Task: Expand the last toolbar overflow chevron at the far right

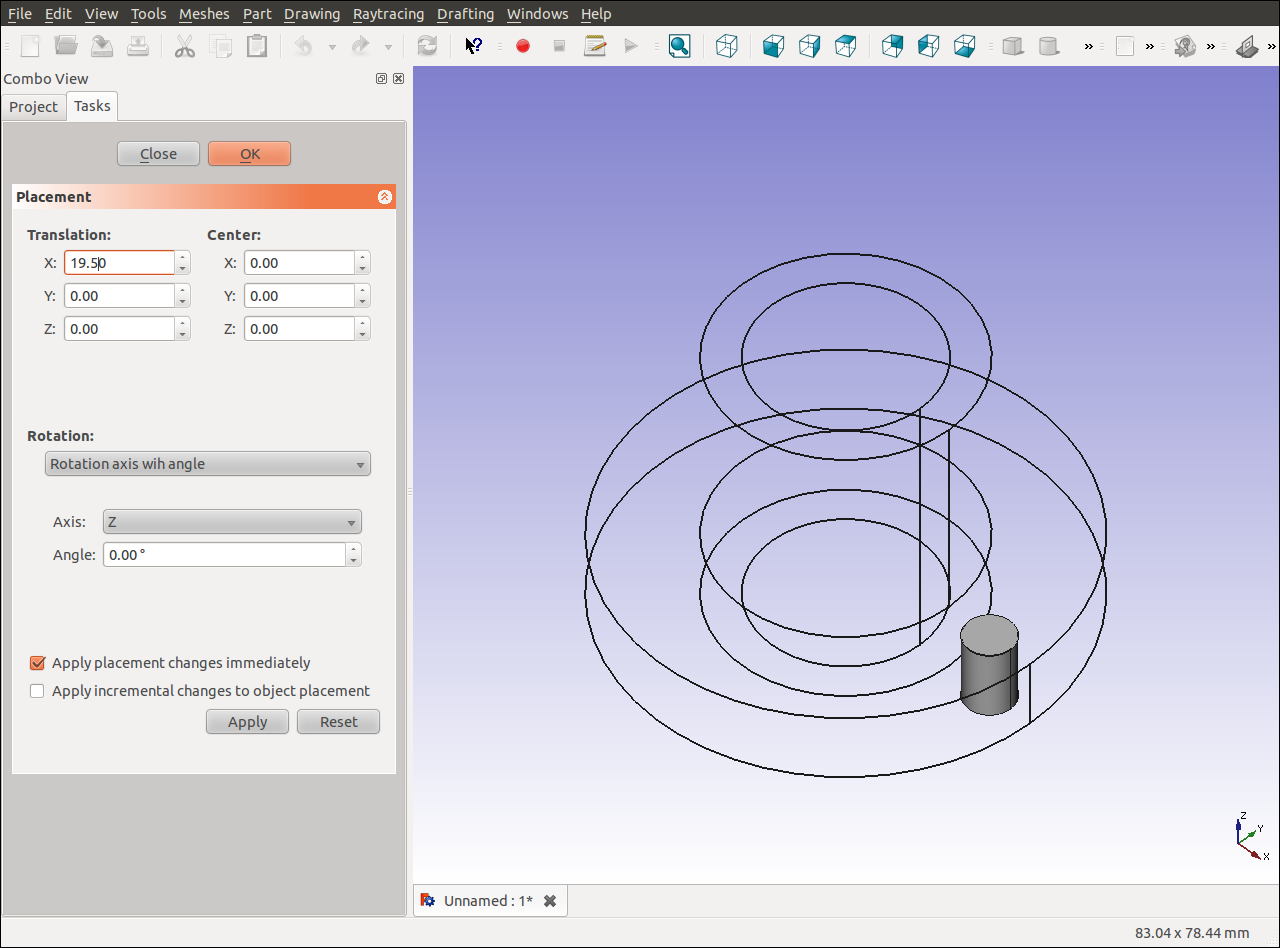Action: pos(1273,46)
